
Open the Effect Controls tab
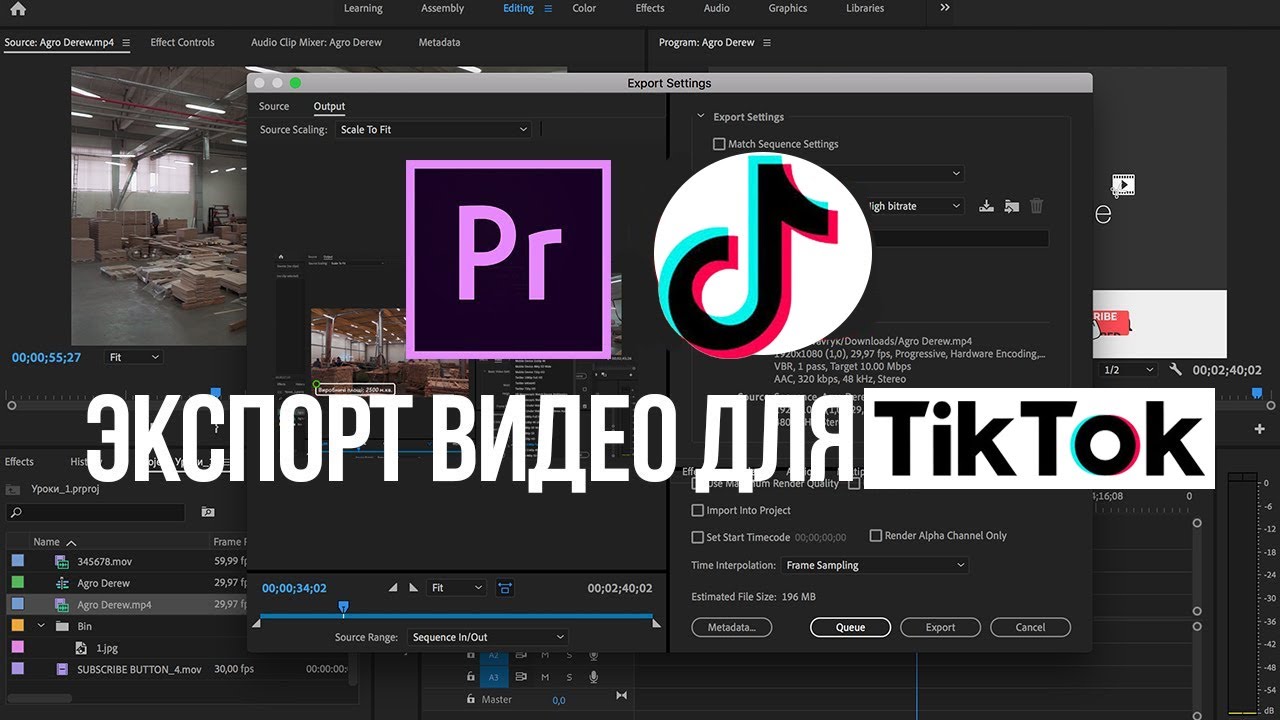pyautogui.click(x=182, y=43)
